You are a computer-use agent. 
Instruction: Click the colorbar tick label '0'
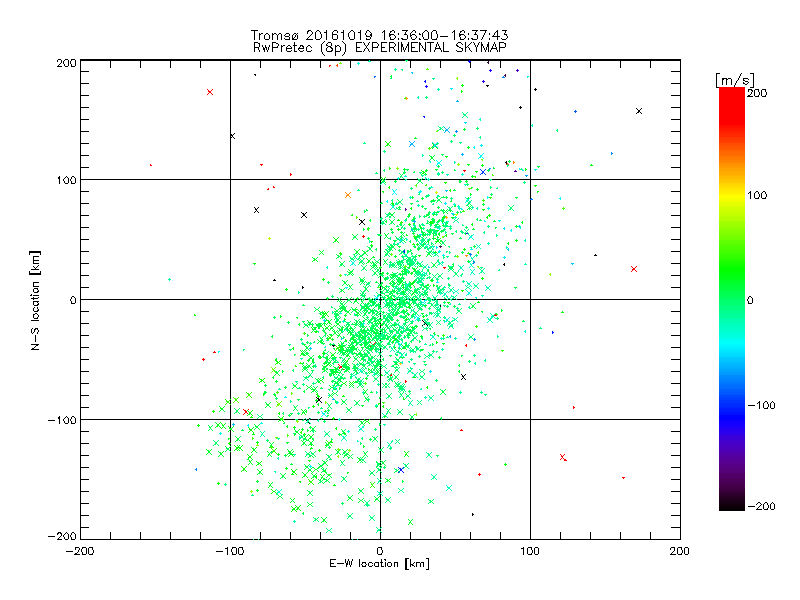[x=750, y=301]
